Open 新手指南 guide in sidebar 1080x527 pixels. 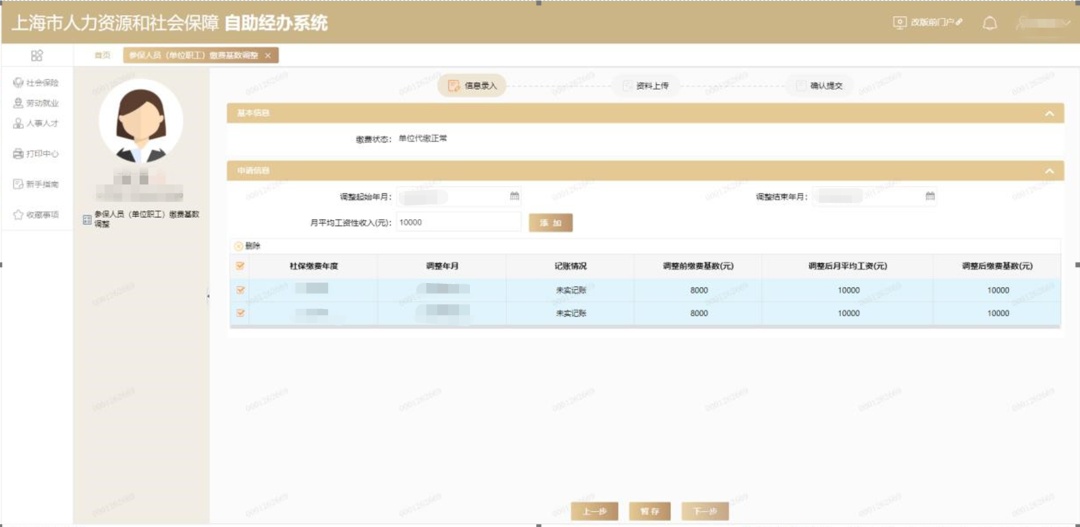point(36,184)
